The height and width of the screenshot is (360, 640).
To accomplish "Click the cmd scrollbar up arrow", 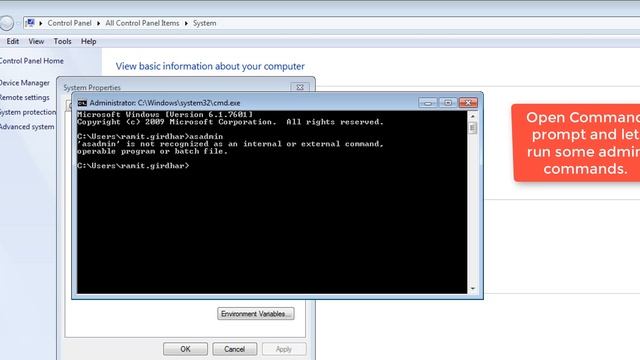I will [x=473, y=116].
